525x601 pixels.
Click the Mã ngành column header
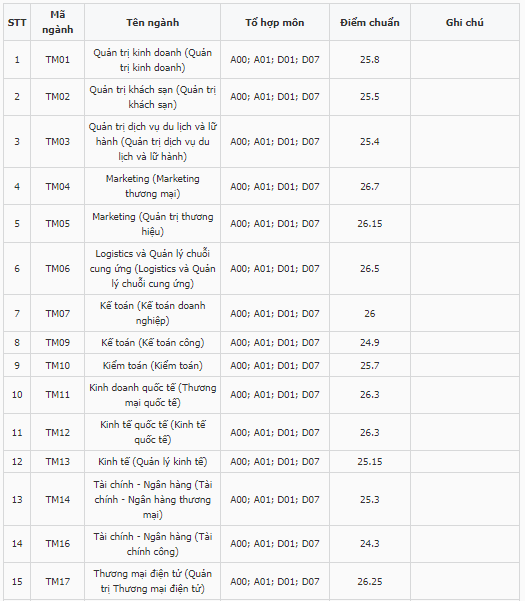click(x=57, y=22)
